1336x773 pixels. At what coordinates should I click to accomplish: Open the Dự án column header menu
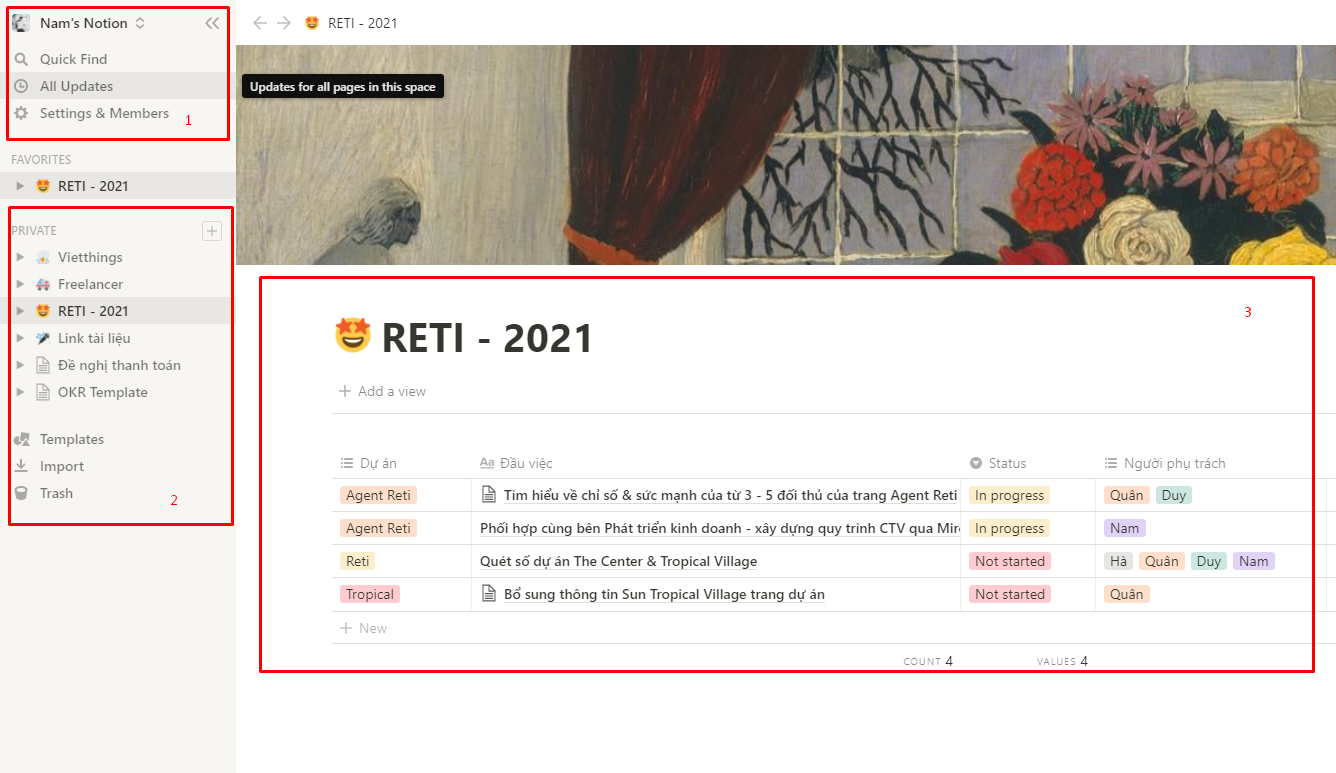368,463
